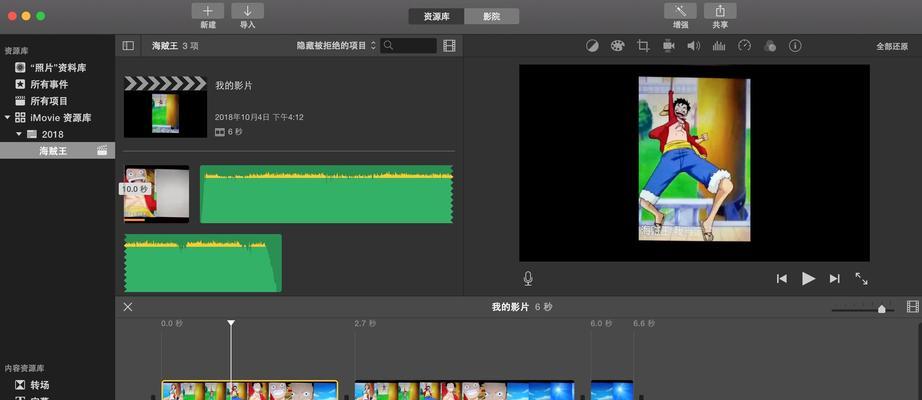Click the 2018年10月4日 下午4:12 date text
This screenshot has width=922, height=400.
click(x=259, y=117)
